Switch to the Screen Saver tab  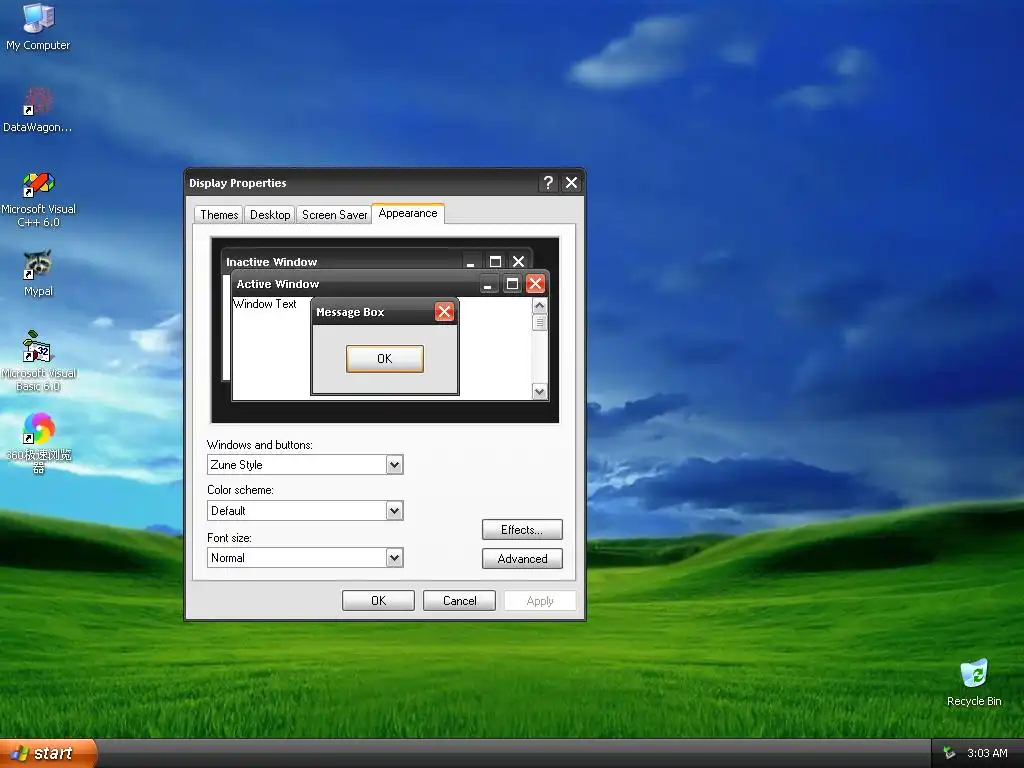[334, 215]
